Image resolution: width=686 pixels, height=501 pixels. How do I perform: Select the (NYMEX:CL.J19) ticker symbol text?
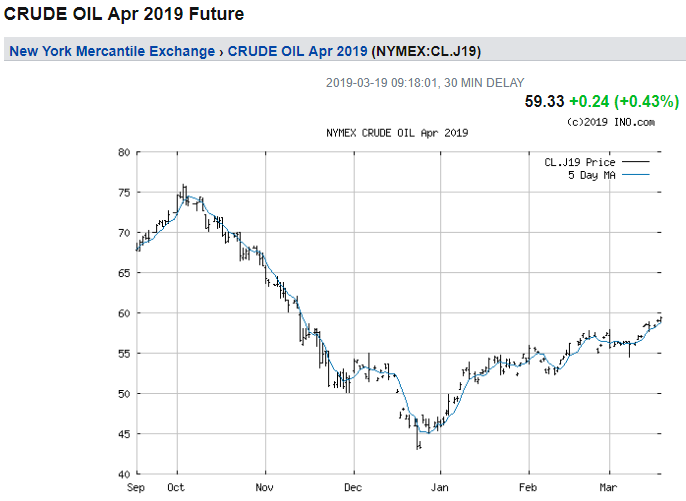[x=431, y=51]
